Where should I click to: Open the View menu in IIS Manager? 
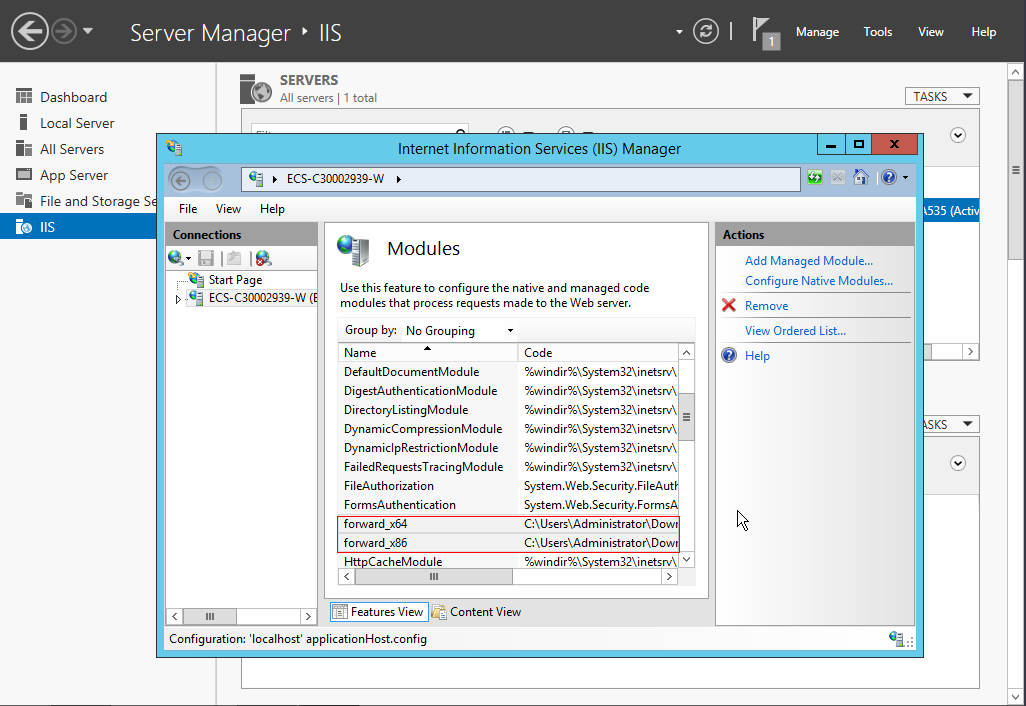[228, 209]
